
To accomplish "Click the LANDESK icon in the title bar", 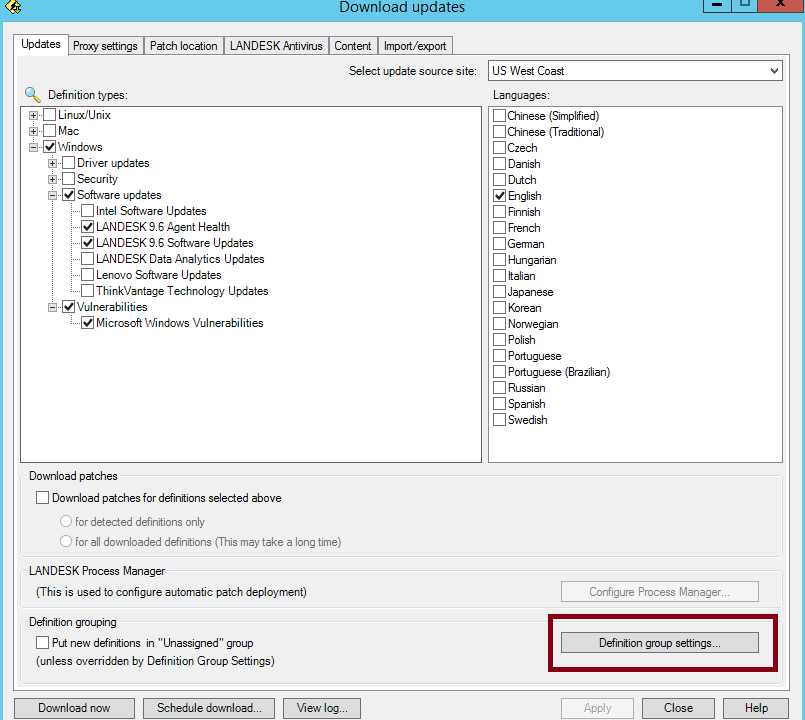I will pos(14,8).
